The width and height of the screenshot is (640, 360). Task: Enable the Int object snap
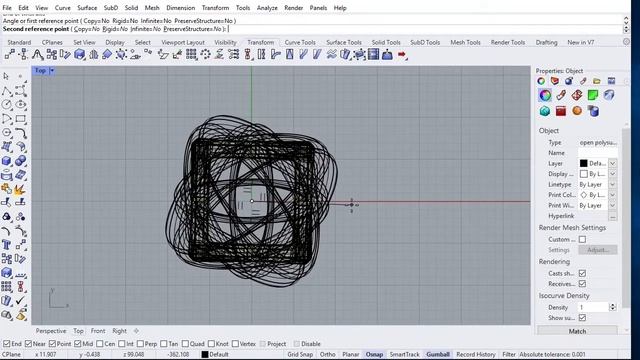tap(122, 344)
